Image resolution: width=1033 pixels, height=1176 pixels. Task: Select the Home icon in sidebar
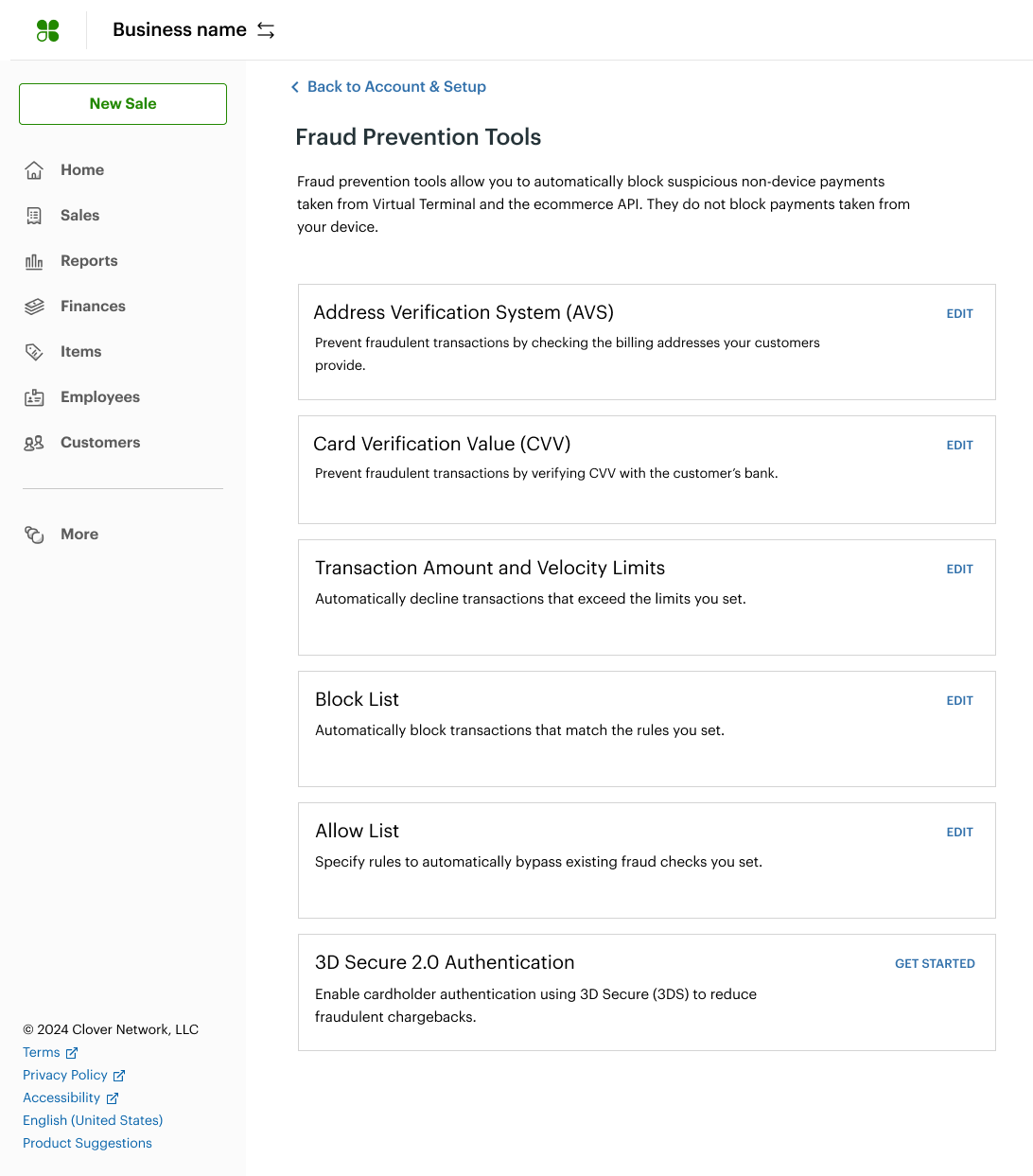point(34,169)
